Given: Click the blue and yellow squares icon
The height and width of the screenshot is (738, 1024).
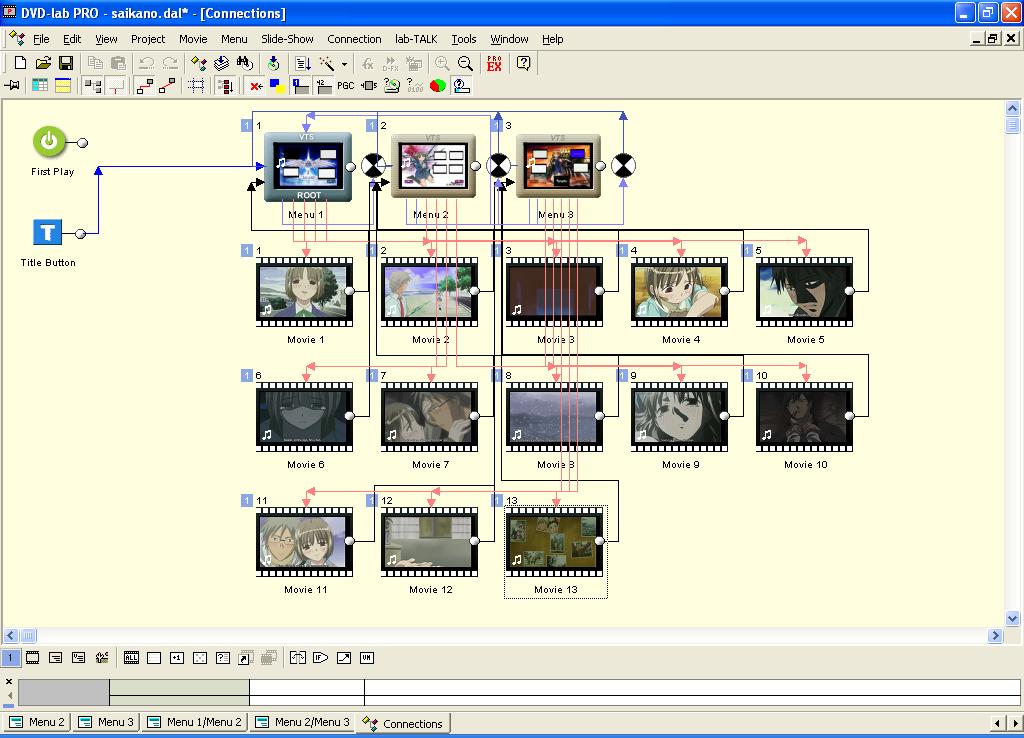Looking at the screenshot, I should pyautogui.click(x=277, y=86).
